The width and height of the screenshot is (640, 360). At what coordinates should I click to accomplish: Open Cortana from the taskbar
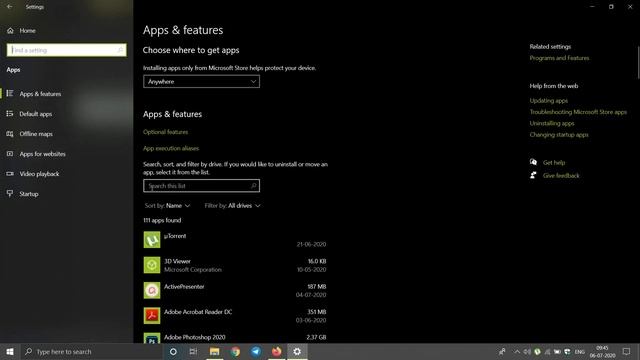173,351
